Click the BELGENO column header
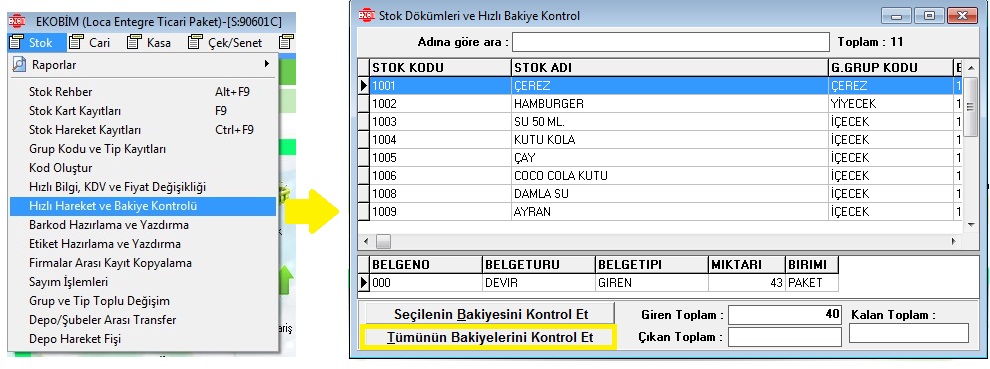The height and width of the screenshot is (369, 990). click(426, 265)
